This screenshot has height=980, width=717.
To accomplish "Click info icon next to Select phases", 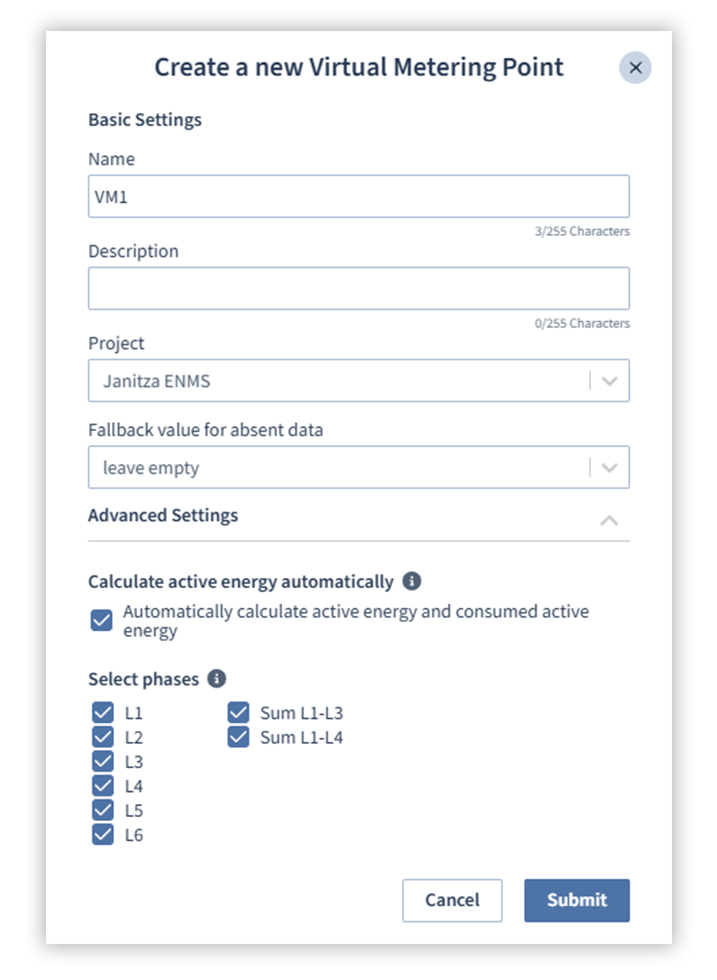I will (x=217, y=679).
